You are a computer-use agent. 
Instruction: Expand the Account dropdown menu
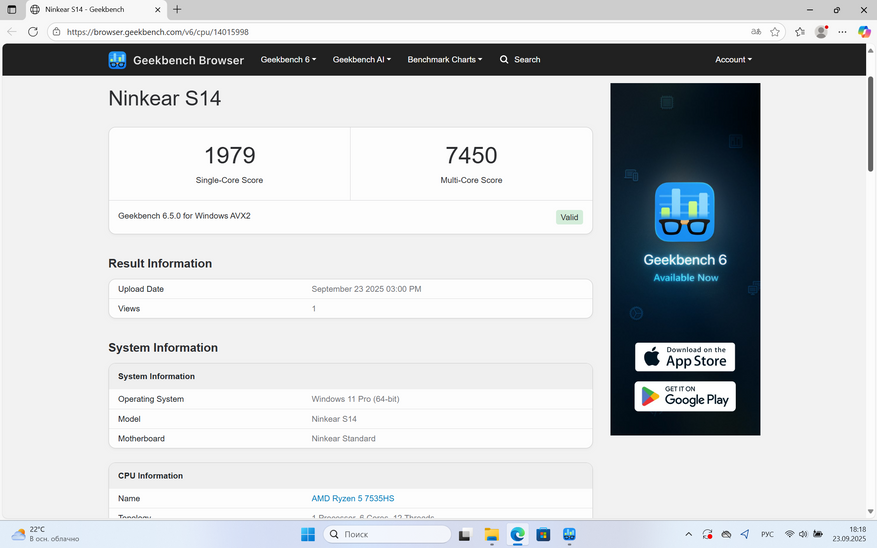(x=733, y=59)
